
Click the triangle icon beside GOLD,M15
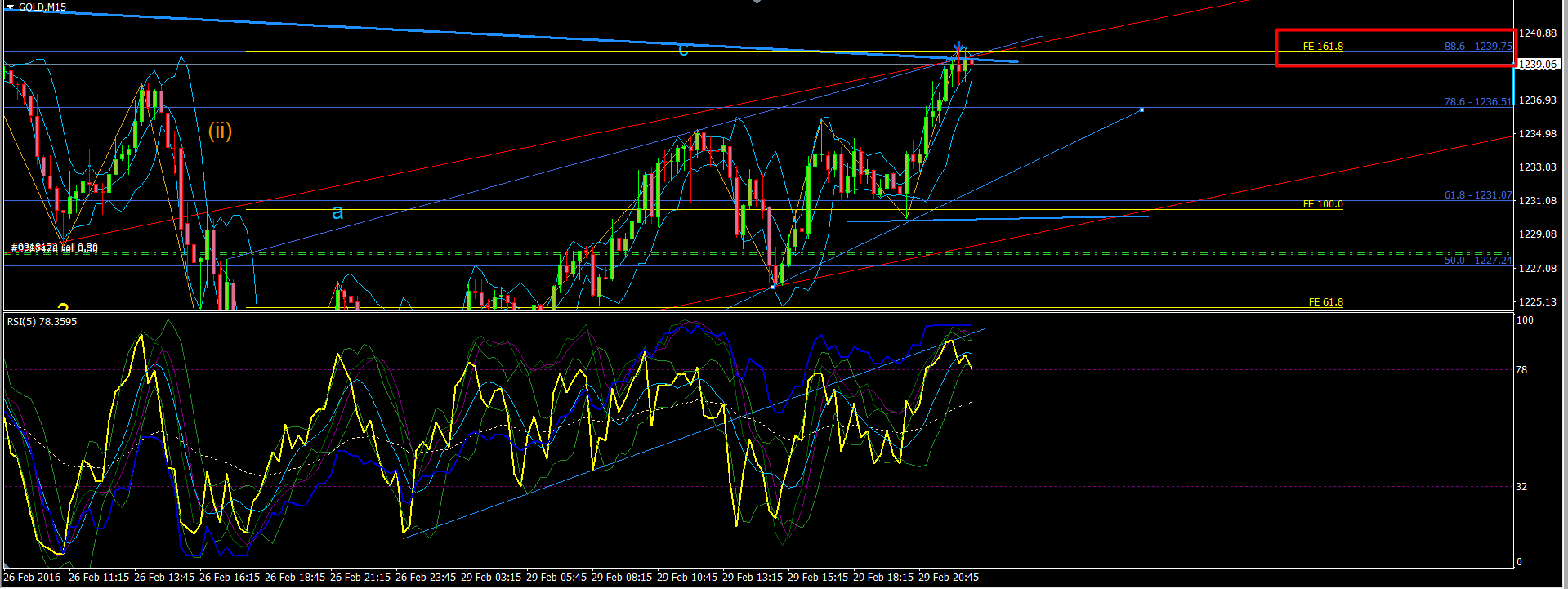(10, 7)
